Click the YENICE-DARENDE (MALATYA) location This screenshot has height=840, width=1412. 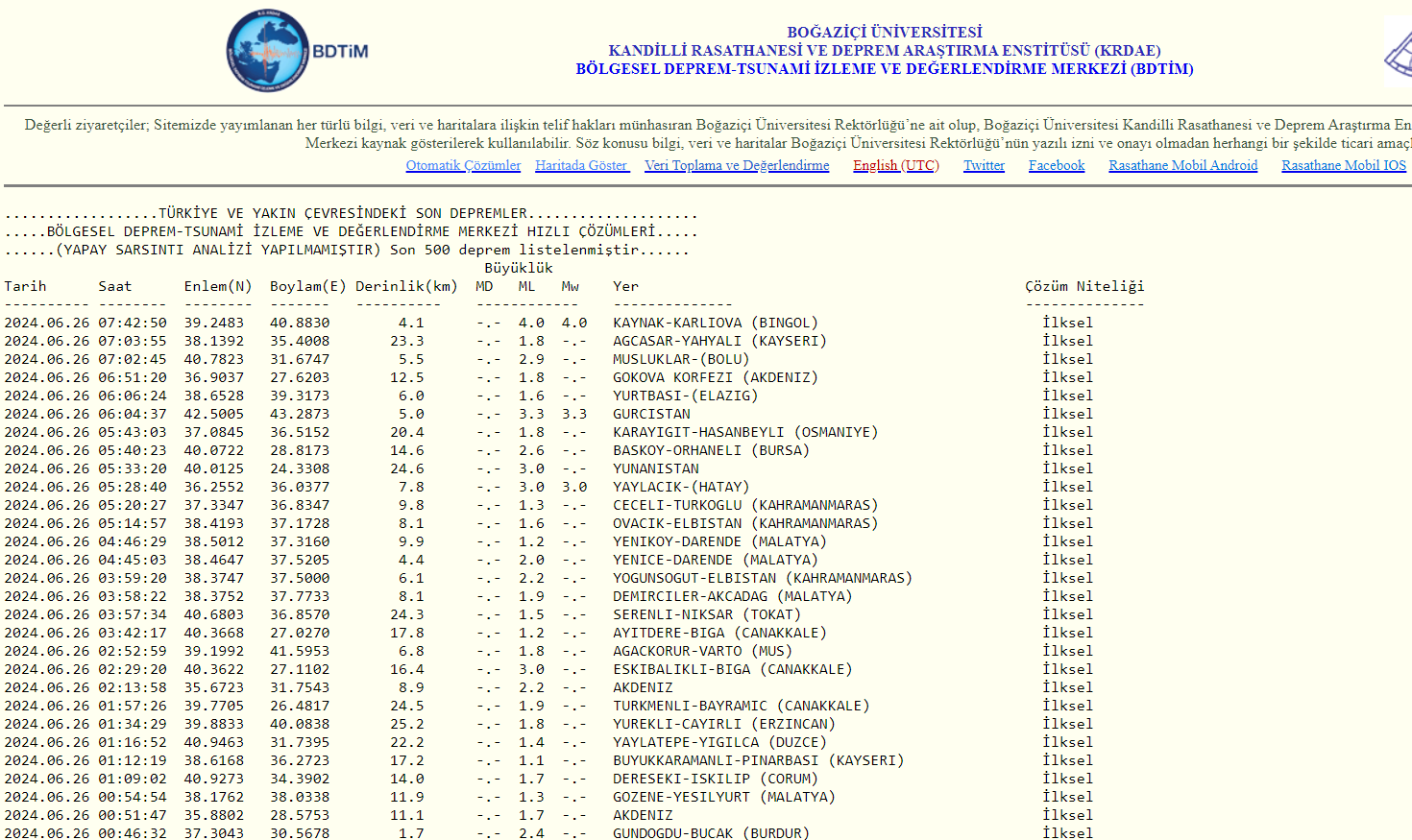click(x=716, y=560)
